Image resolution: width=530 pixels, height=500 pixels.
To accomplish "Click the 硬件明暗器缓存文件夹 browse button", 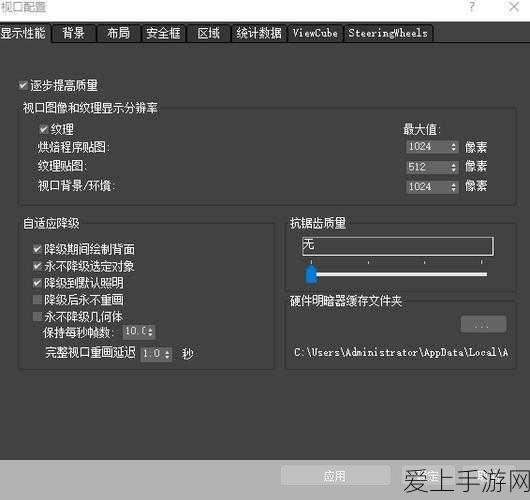I will tap(484, 325).
